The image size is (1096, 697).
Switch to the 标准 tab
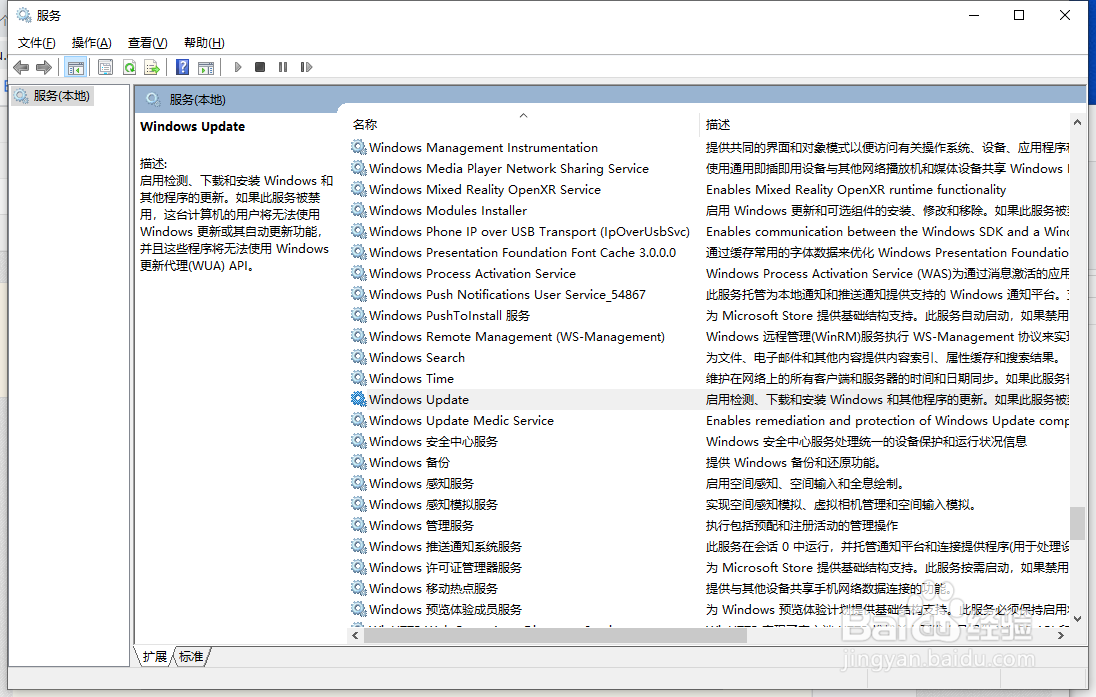tap(191, 656)
